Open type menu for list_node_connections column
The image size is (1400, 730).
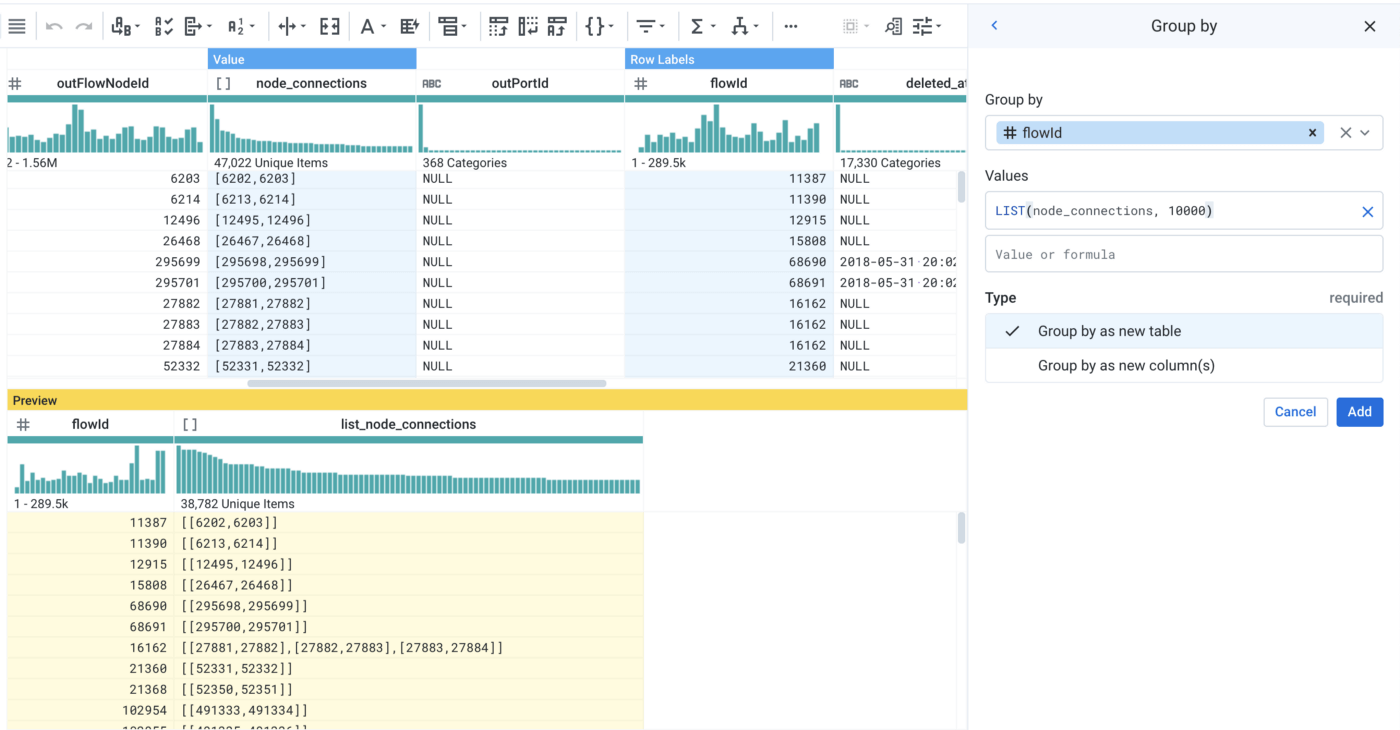coord(190,425)
